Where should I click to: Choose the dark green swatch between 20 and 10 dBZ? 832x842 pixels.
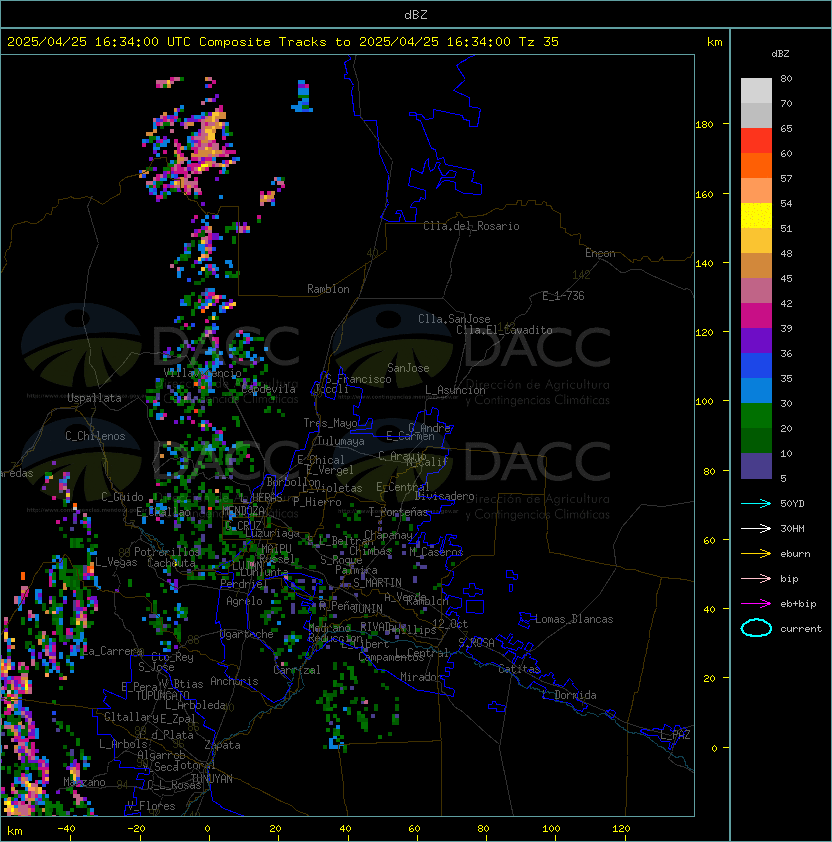pyautogui.click(x=756, y=440)
